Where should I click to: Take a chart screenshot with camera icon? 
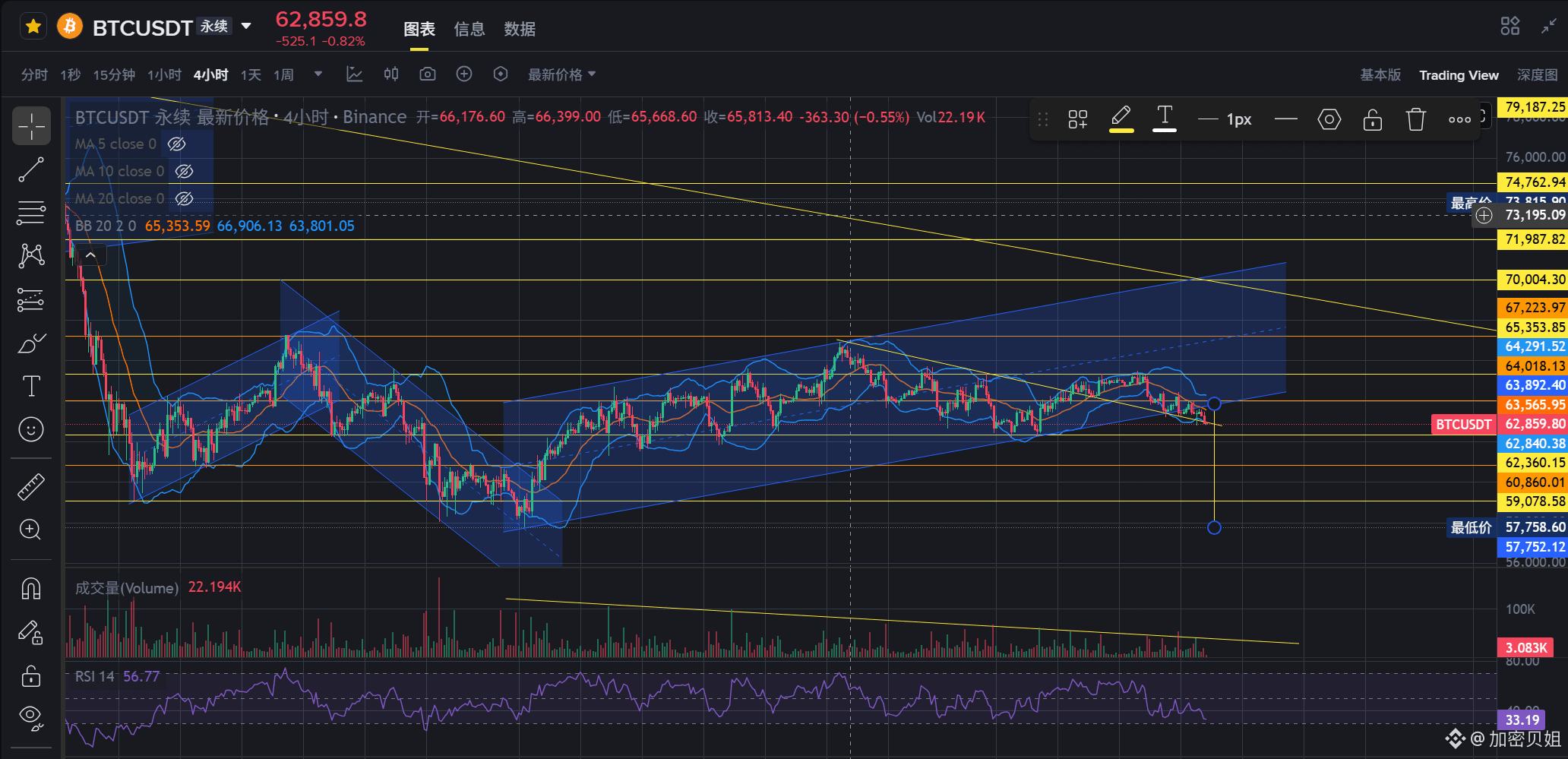(x=428, y=74)
